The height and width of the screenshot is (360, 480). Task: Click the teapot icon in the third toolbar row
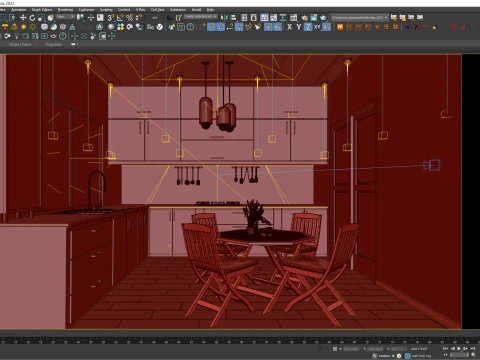point(53,36)
